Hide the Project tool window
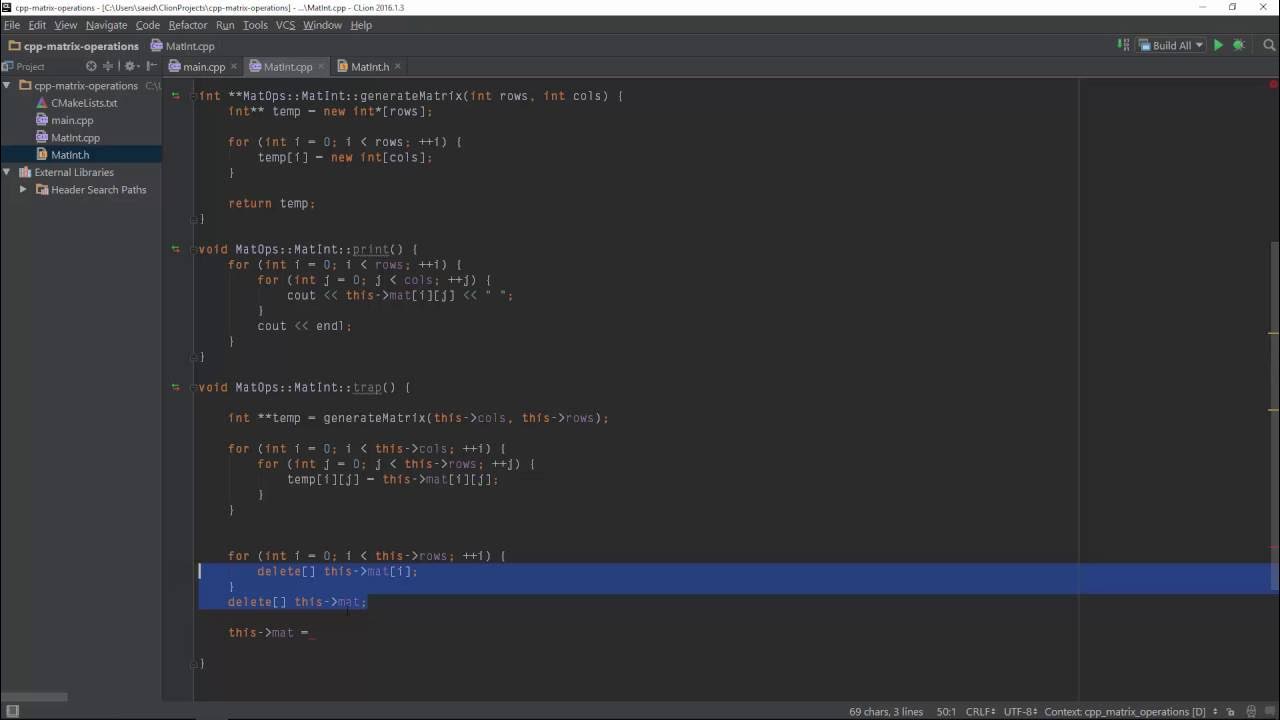Viewport: 1280px width, 720px height. coord(150,66)
